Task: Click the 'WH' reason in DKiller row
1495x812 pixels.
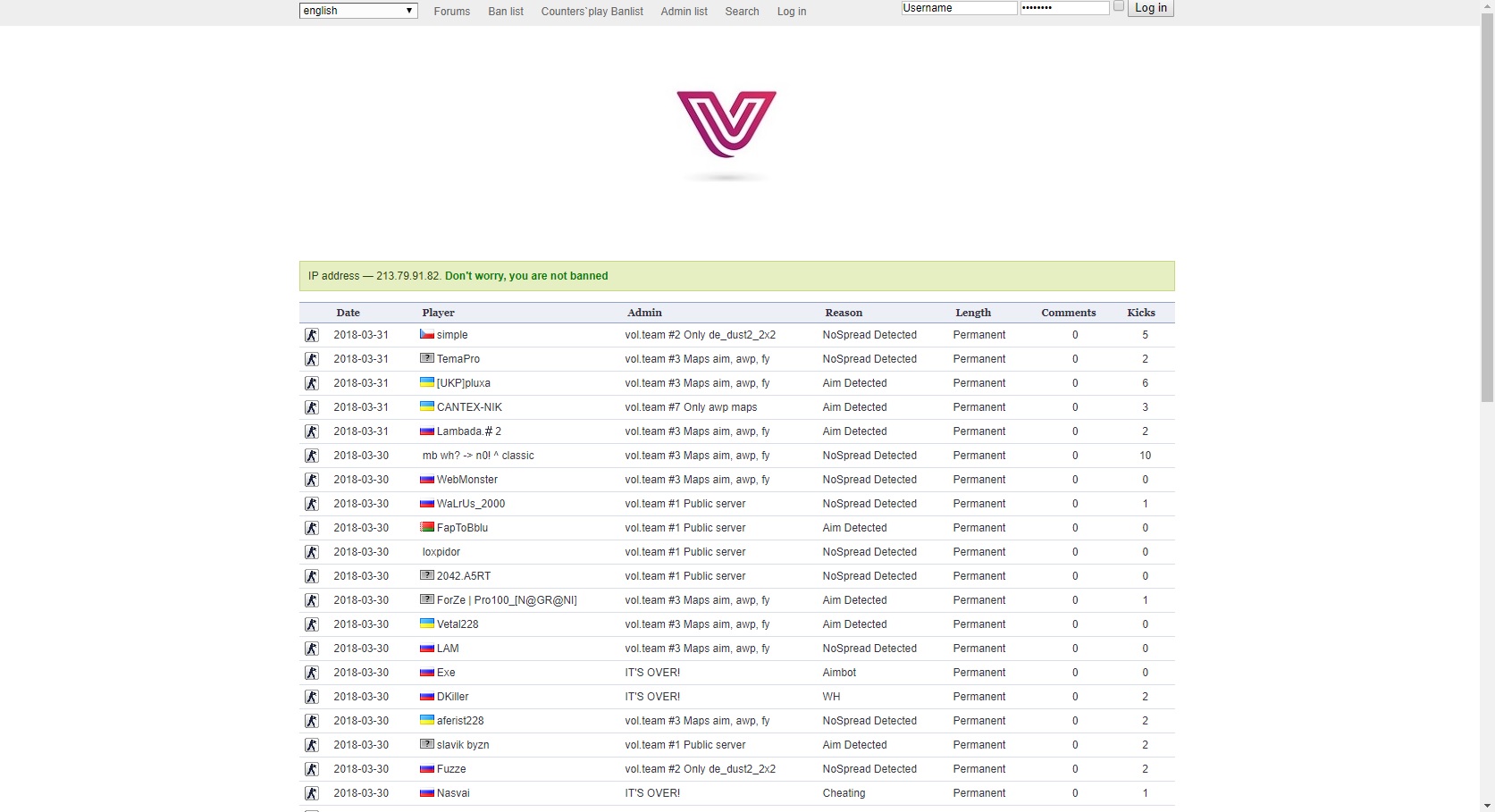Action: [x=831, y=697]
